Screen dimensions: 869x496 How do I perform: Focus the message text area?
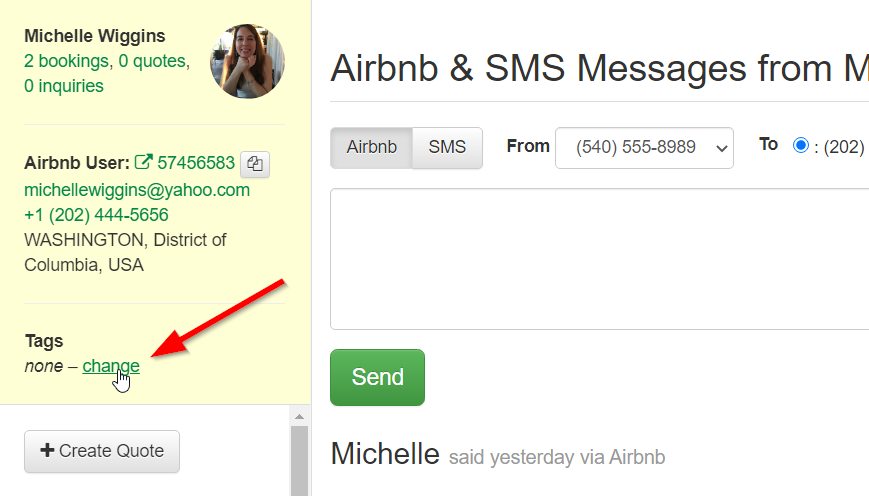600,259
